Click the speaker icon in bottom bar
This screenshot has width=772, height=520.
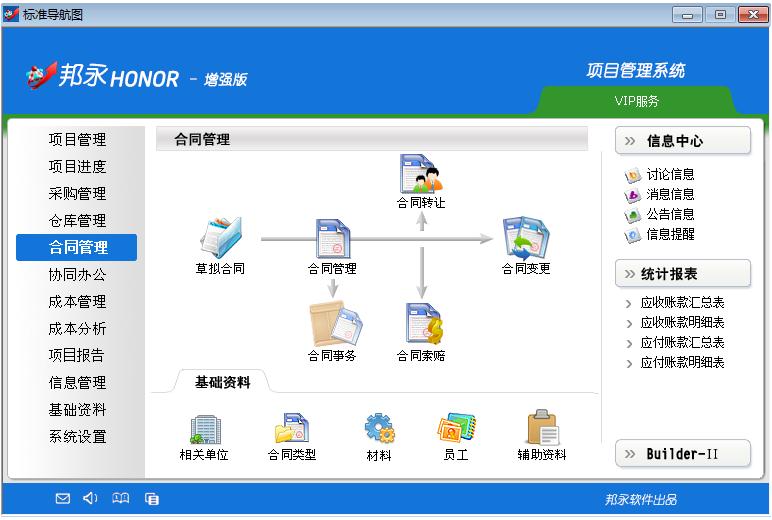pos(90,498)
